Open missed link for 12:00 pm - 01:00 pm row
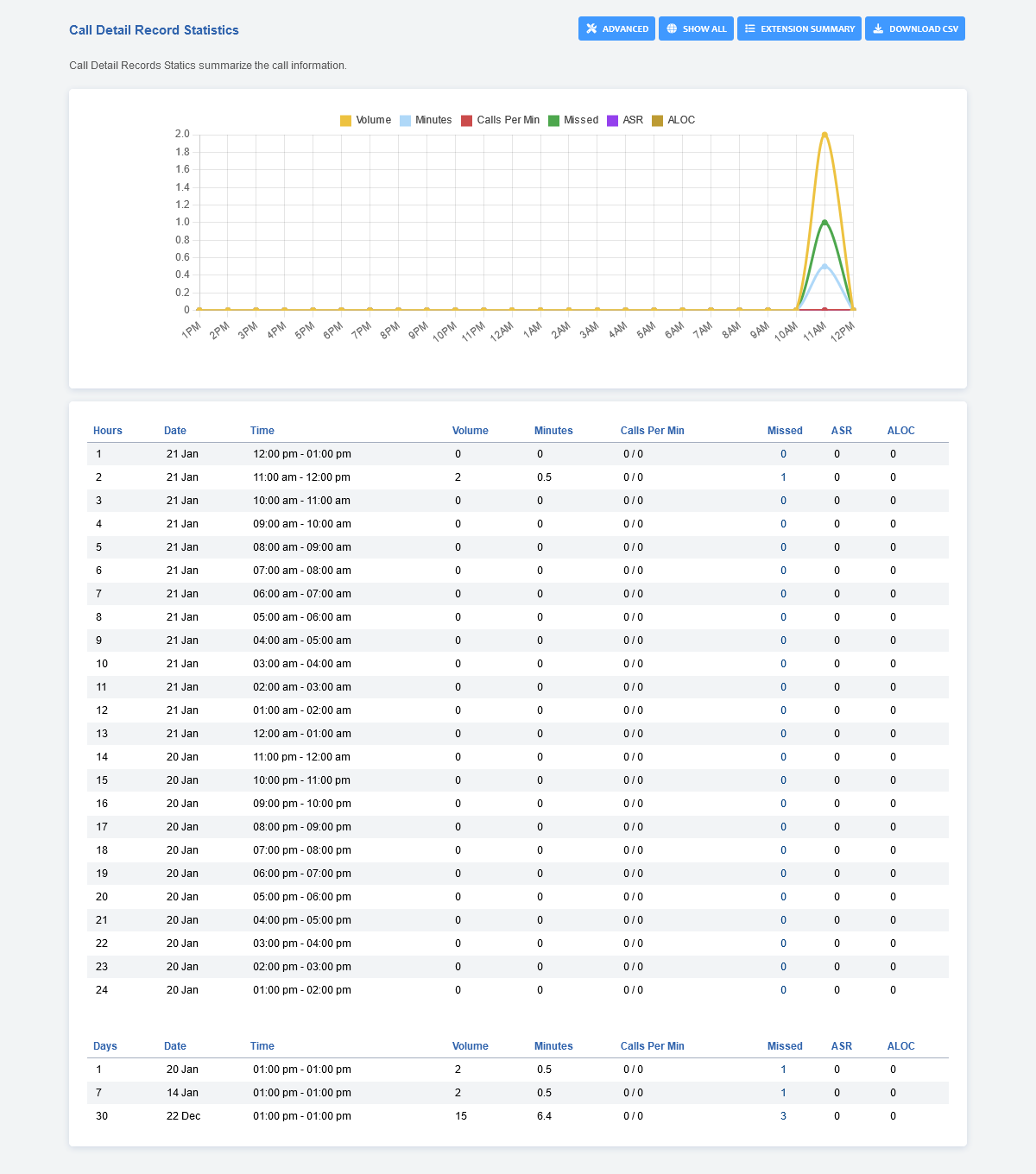 783,454
